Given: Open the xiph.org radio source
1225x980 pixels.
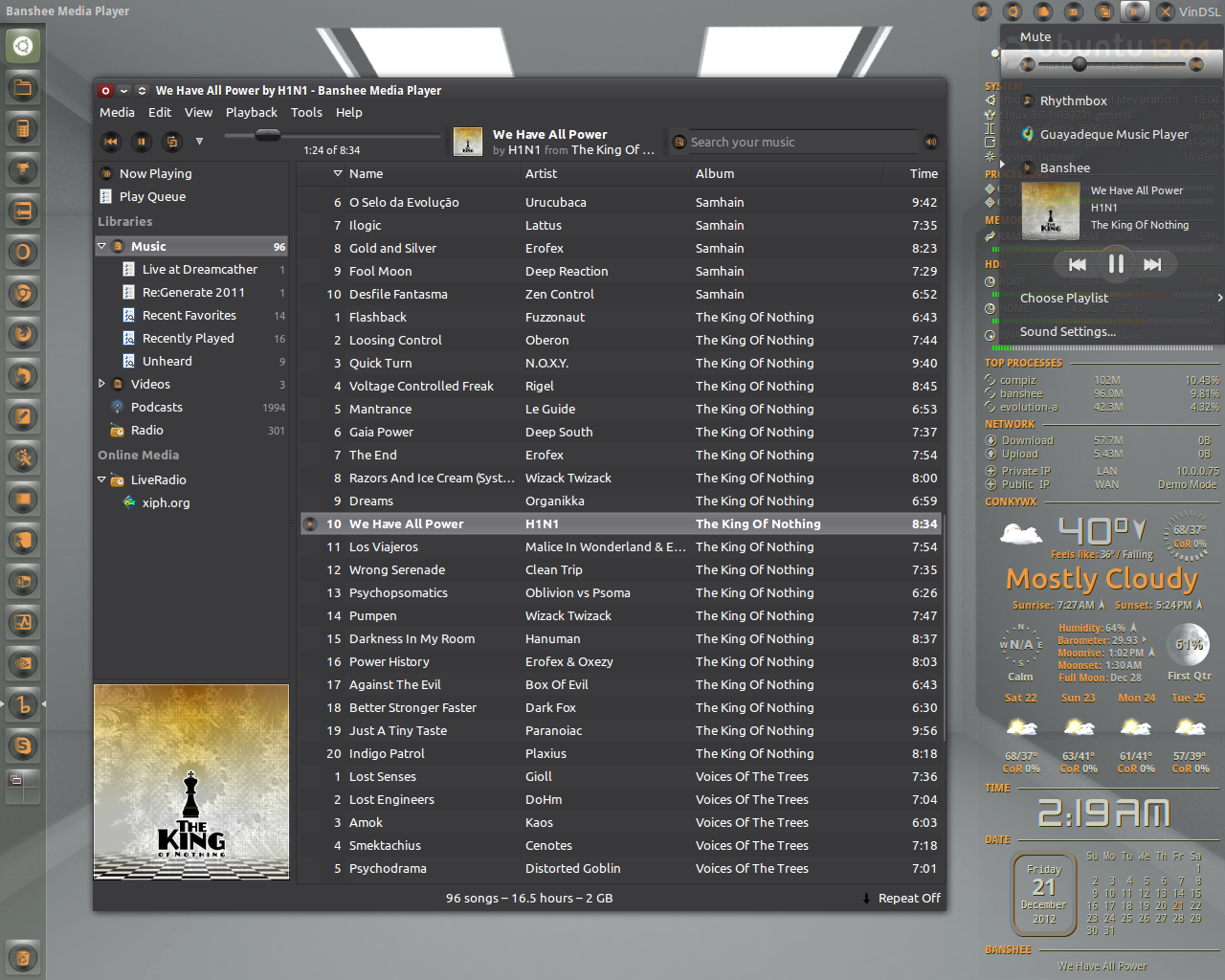Looking at the screenshot, I should point(192,502).
